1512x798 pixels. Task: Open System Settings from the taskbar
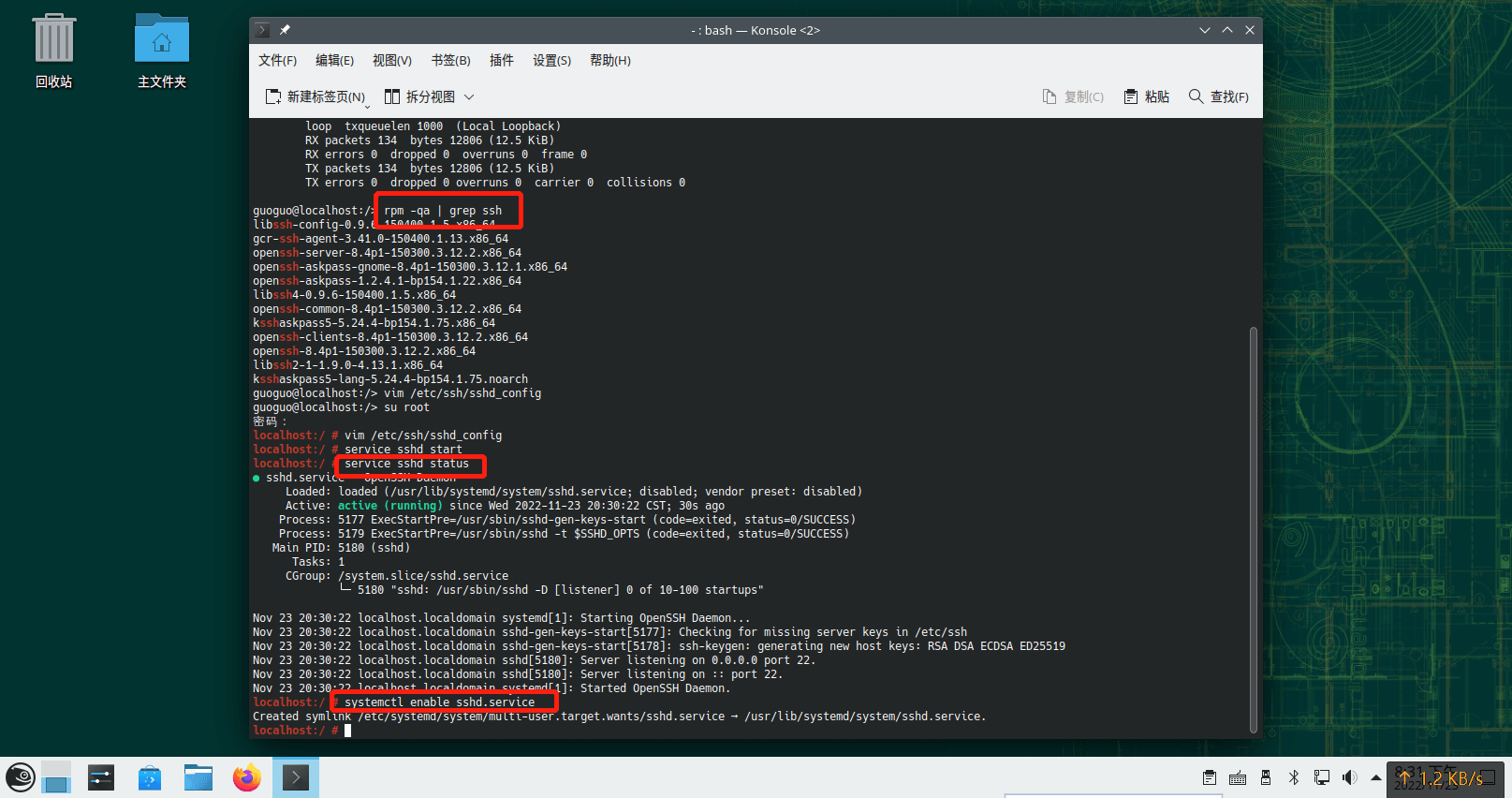point(101,777)
